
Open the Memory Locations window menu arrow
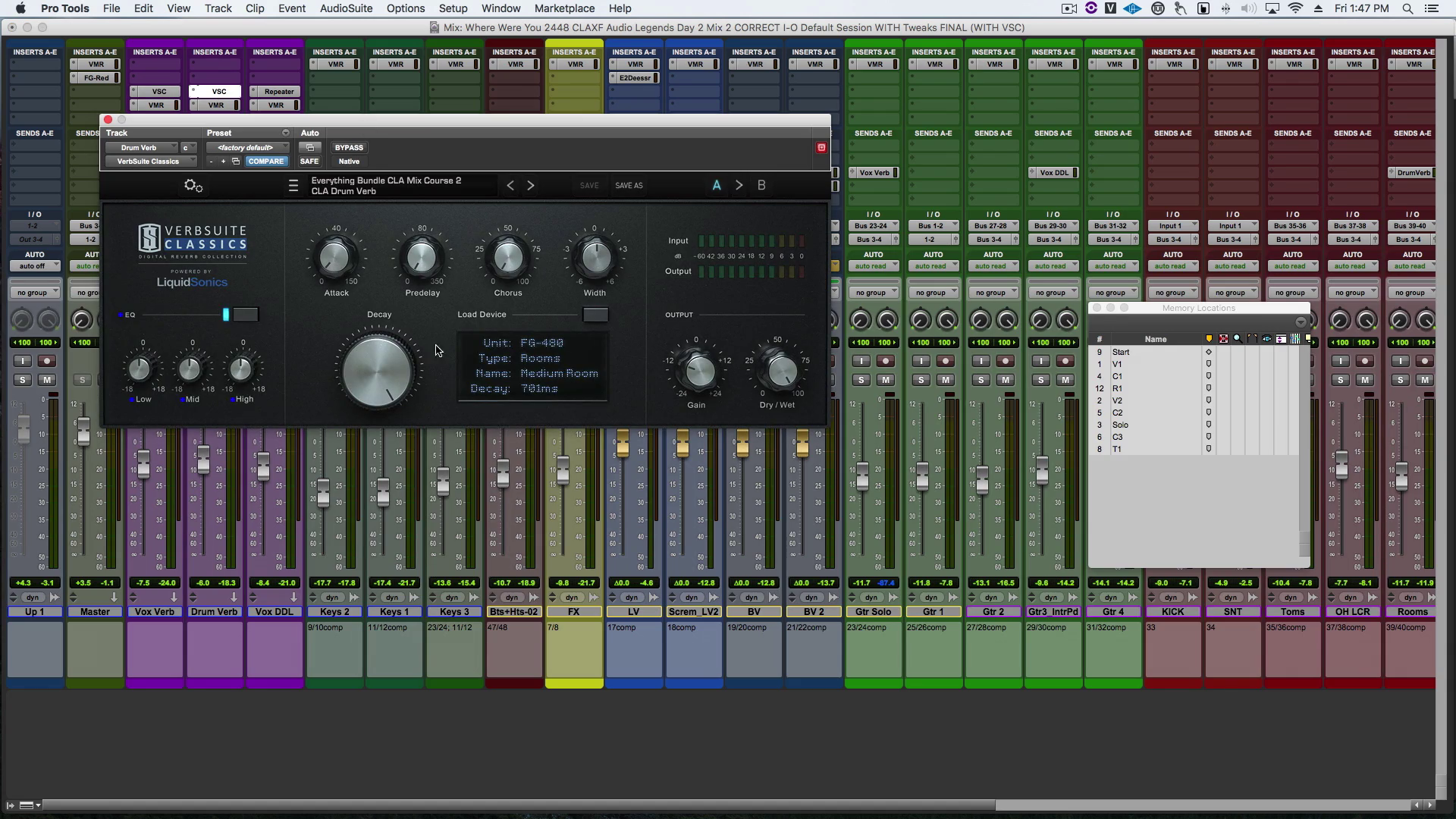click(x=1301, y=322)
